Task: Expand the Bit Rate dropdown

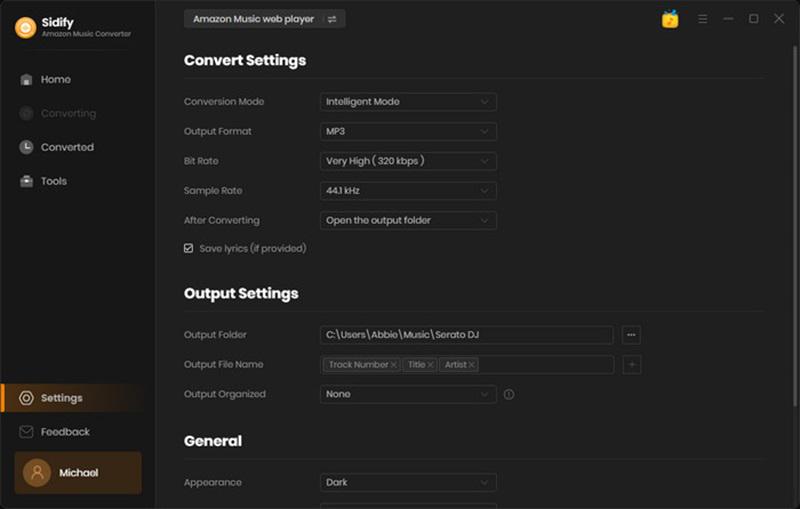Action: point(408,161)
